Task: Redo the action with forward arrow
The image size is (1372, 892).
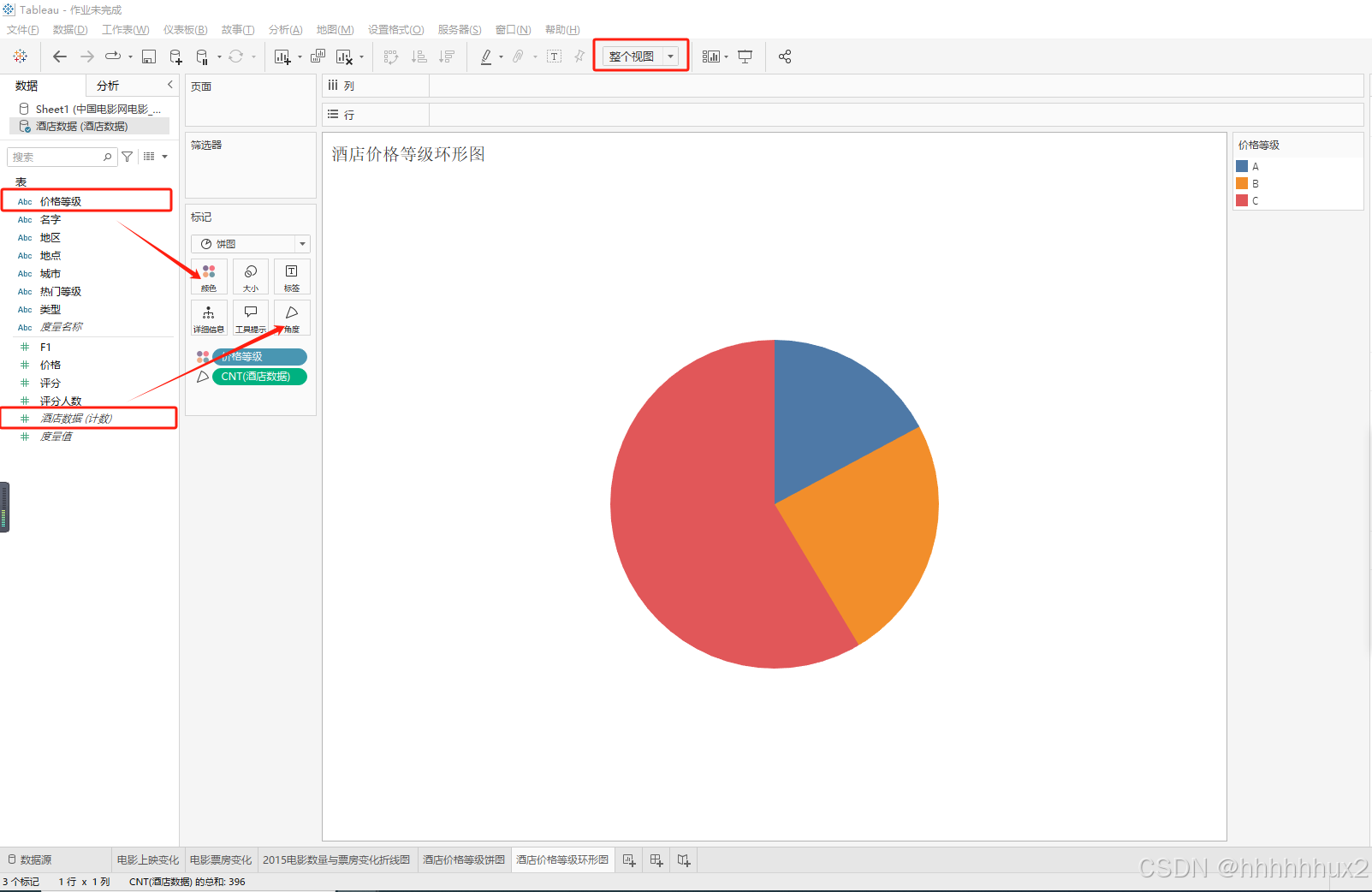Action: click(x=87, y=56)
